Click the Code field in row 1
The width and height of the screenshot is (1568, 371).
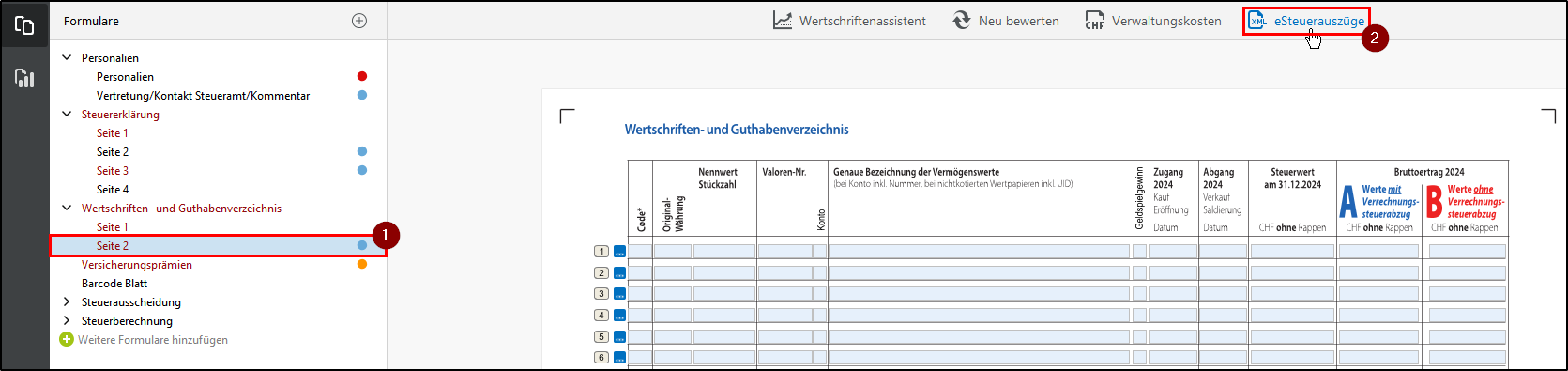point(640,252)
